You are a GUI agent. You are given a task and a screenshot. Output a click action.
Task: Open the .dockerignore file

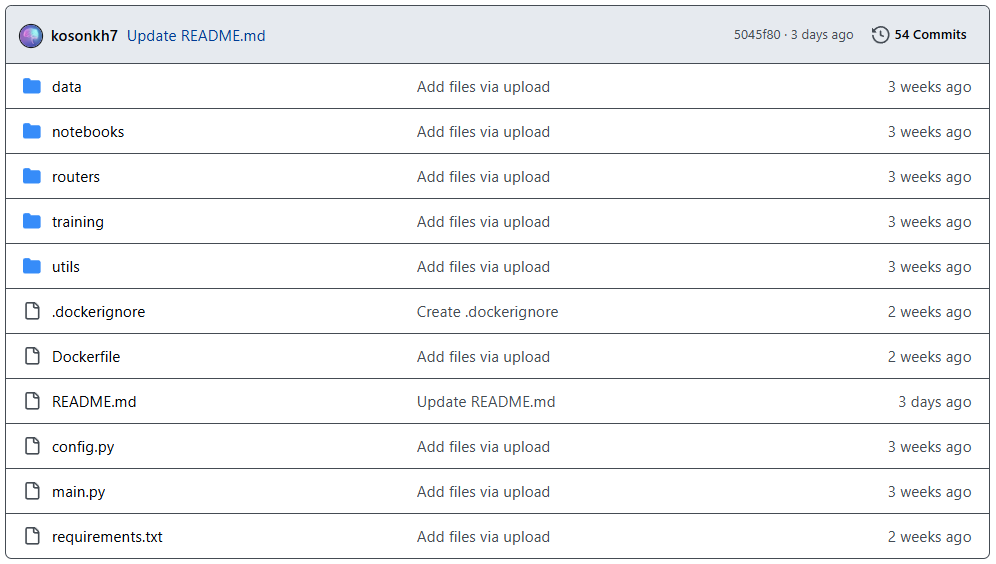pos(98,312)
